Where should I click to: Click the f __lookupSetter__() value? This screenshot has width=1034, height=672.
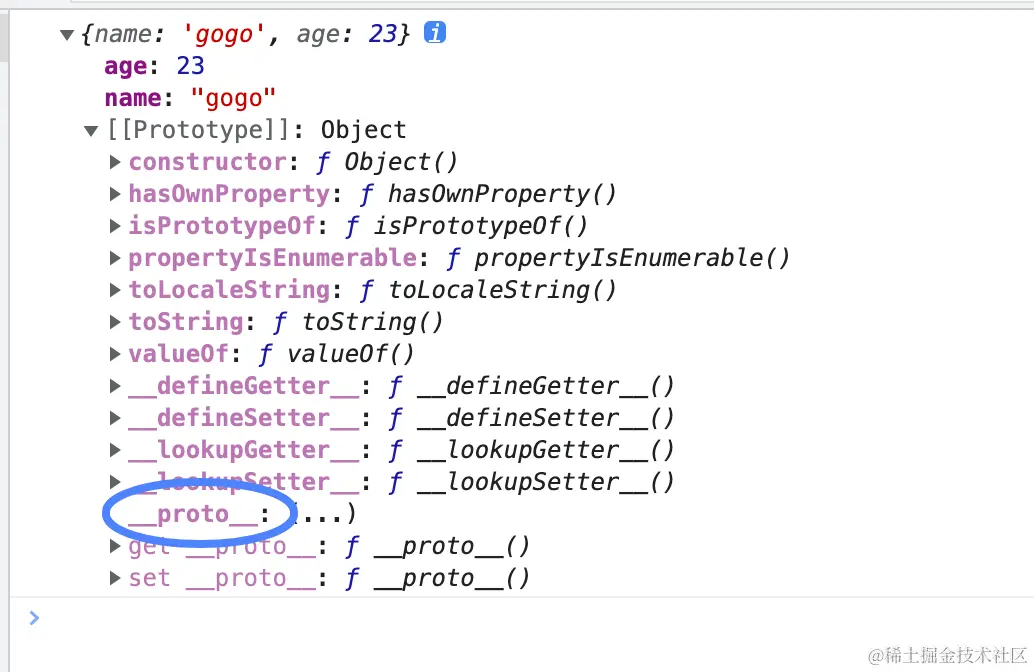coord(532,482)
